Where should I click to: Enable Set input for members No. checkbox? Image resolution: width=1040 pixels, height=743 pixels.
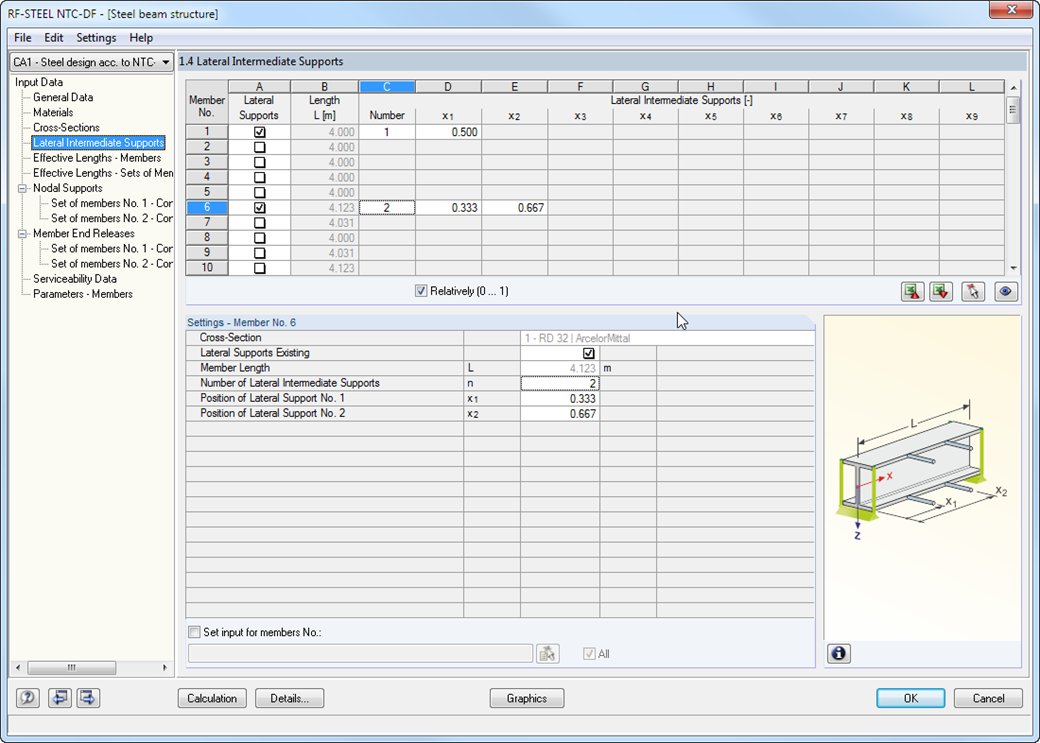click(194, 632)
